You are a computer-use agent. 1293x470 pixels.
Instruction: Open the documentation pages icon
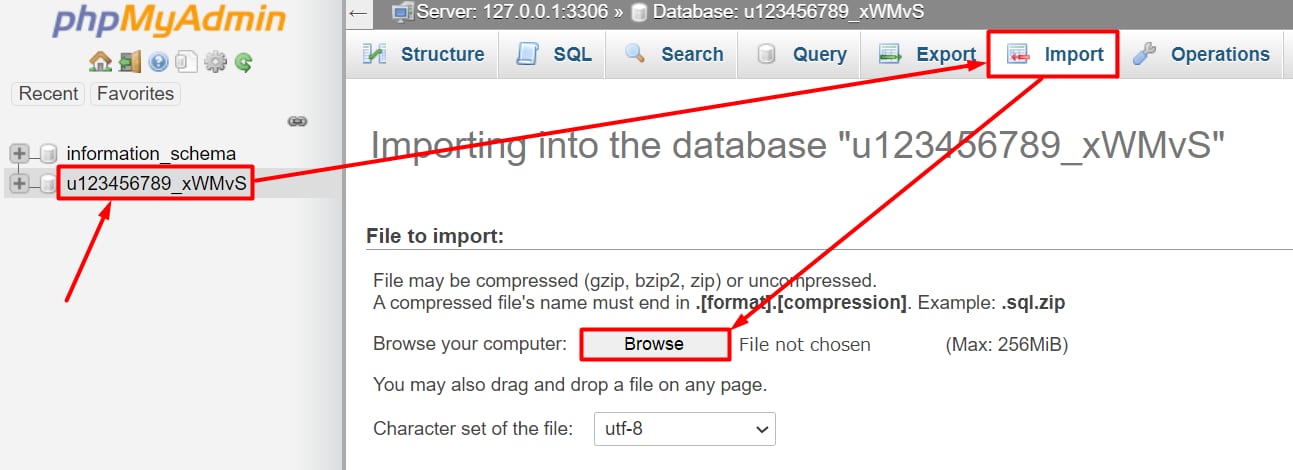(x=186, y=62)
